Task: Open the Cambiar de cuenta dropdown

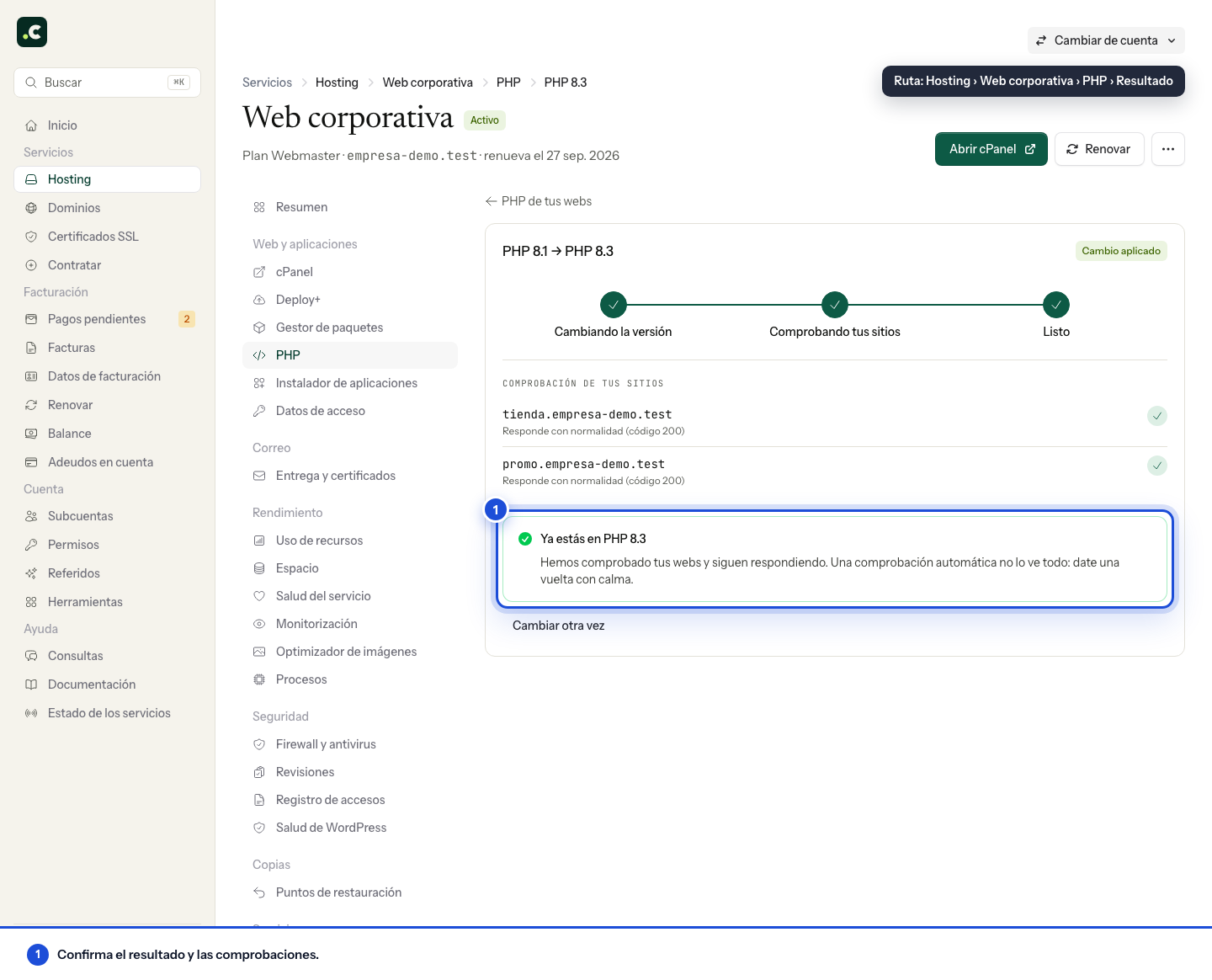Action: tap(1106, 40)
